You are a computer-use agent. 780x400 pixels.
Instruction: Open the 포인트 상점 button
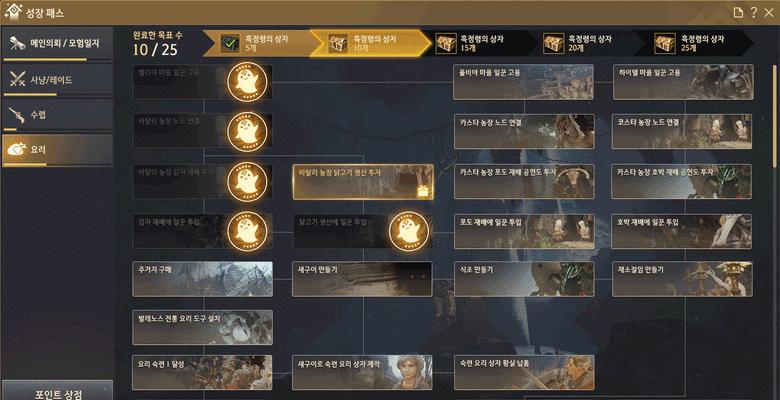[x=58, y=391]
